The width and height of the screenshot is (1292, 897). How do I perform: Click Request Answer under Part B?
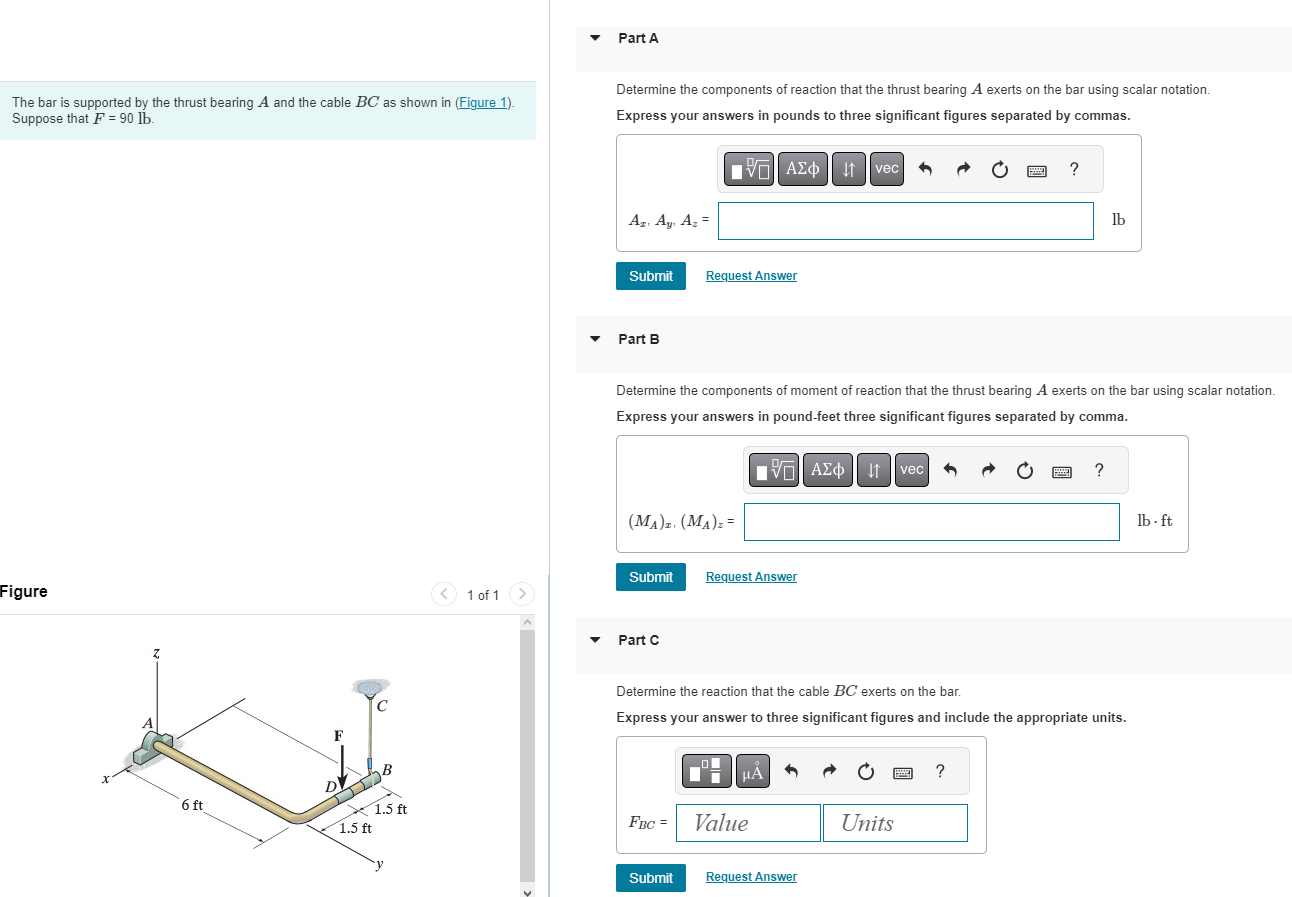click(x=751, y=576)
